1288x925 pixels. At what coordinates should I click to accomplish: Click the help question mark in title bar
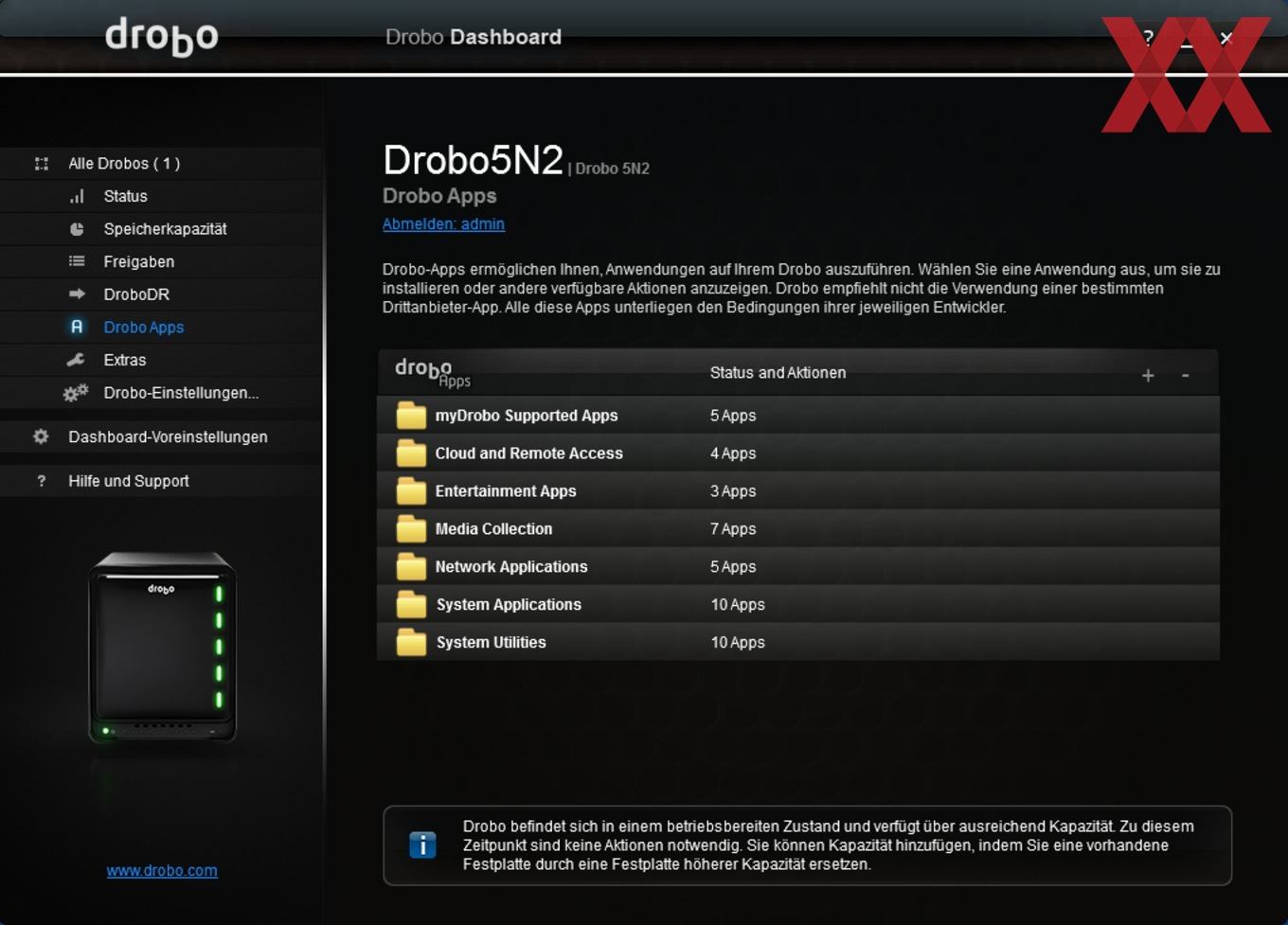1148,38
